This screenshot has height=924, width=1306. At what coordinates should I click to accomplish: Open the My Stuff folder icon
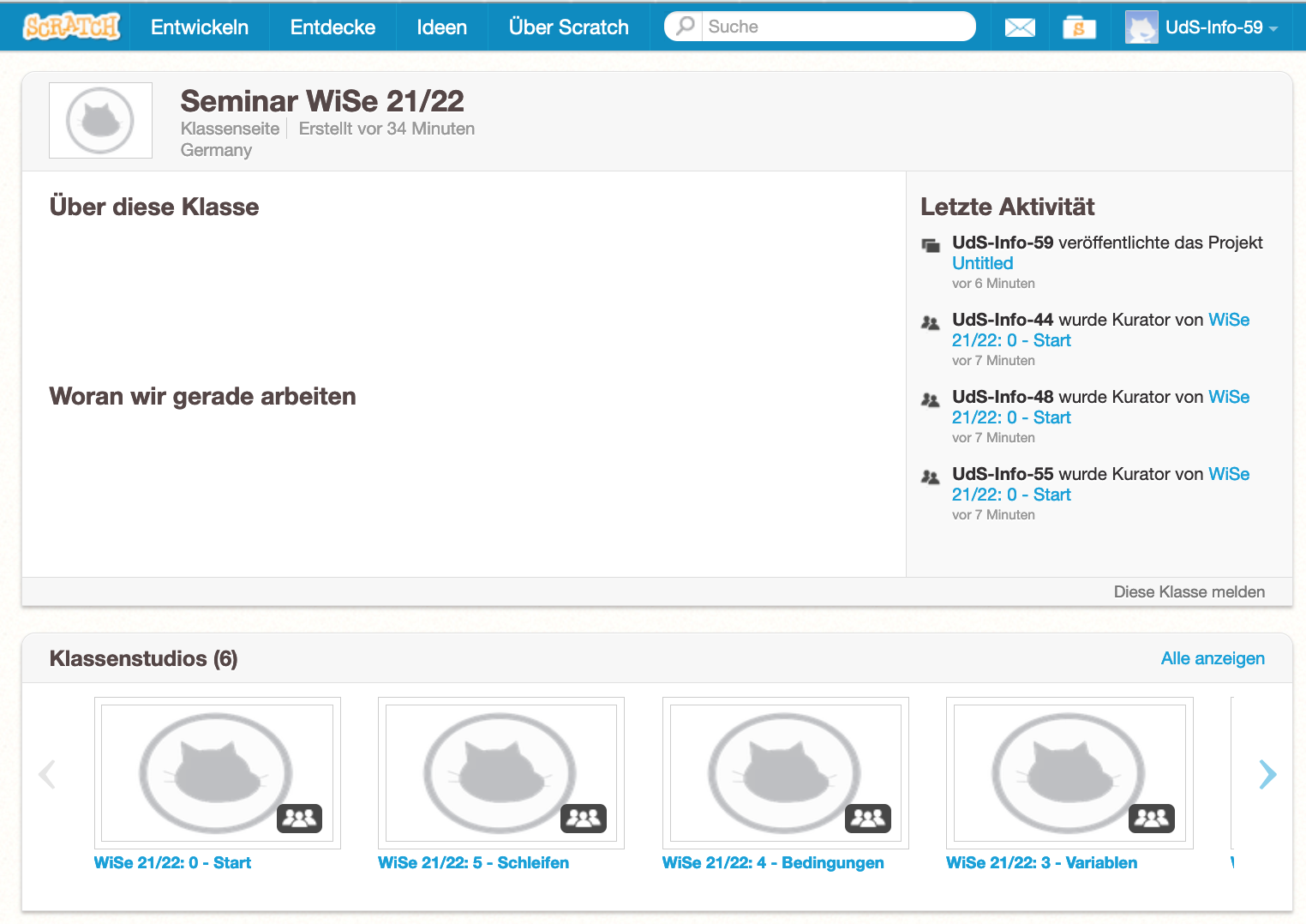click(x=1079, y=27)
